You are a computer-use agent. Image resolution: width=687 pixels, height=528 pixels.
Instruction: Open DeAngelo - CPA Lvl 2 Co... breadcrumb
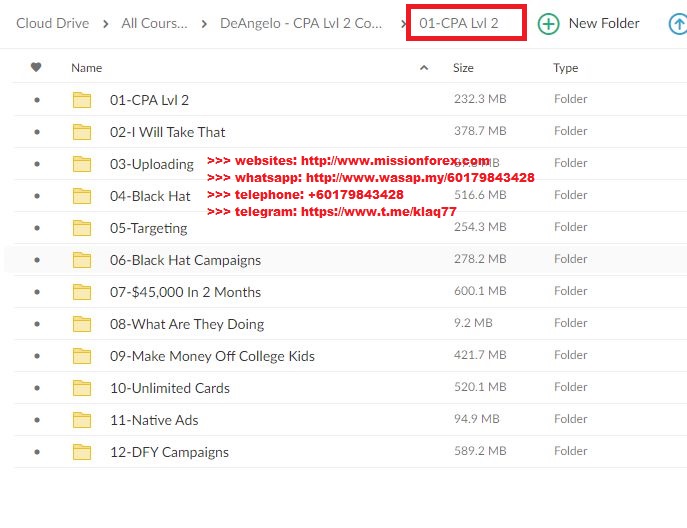301,23
